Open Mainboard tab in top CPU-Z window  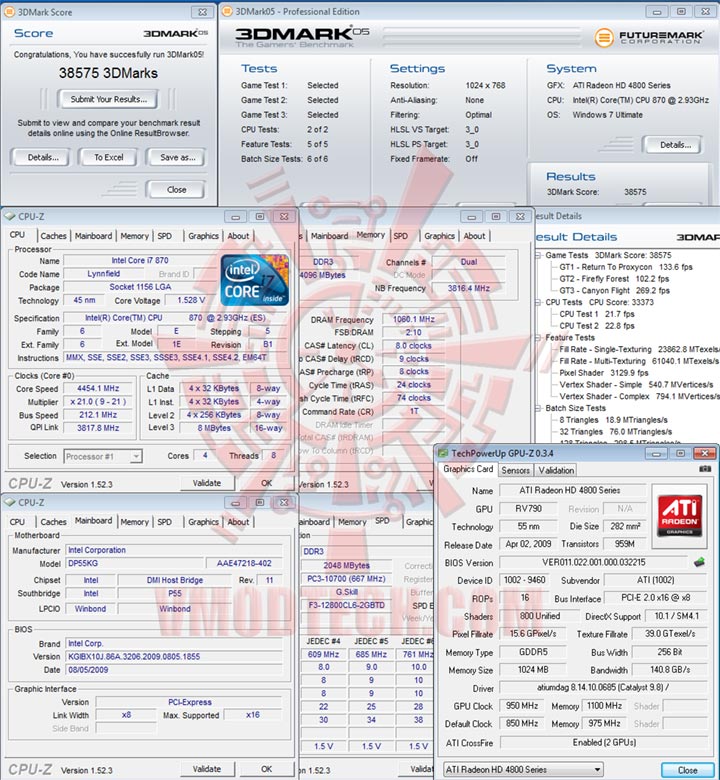pos(93,236)
